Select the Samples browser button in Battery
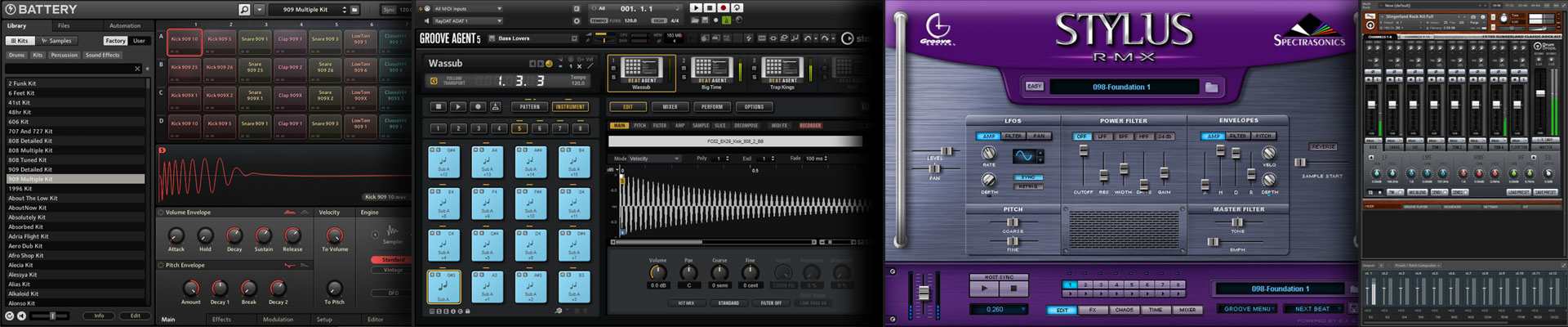The height and width of the screenshot is (327, 1568). click(57, 41)
